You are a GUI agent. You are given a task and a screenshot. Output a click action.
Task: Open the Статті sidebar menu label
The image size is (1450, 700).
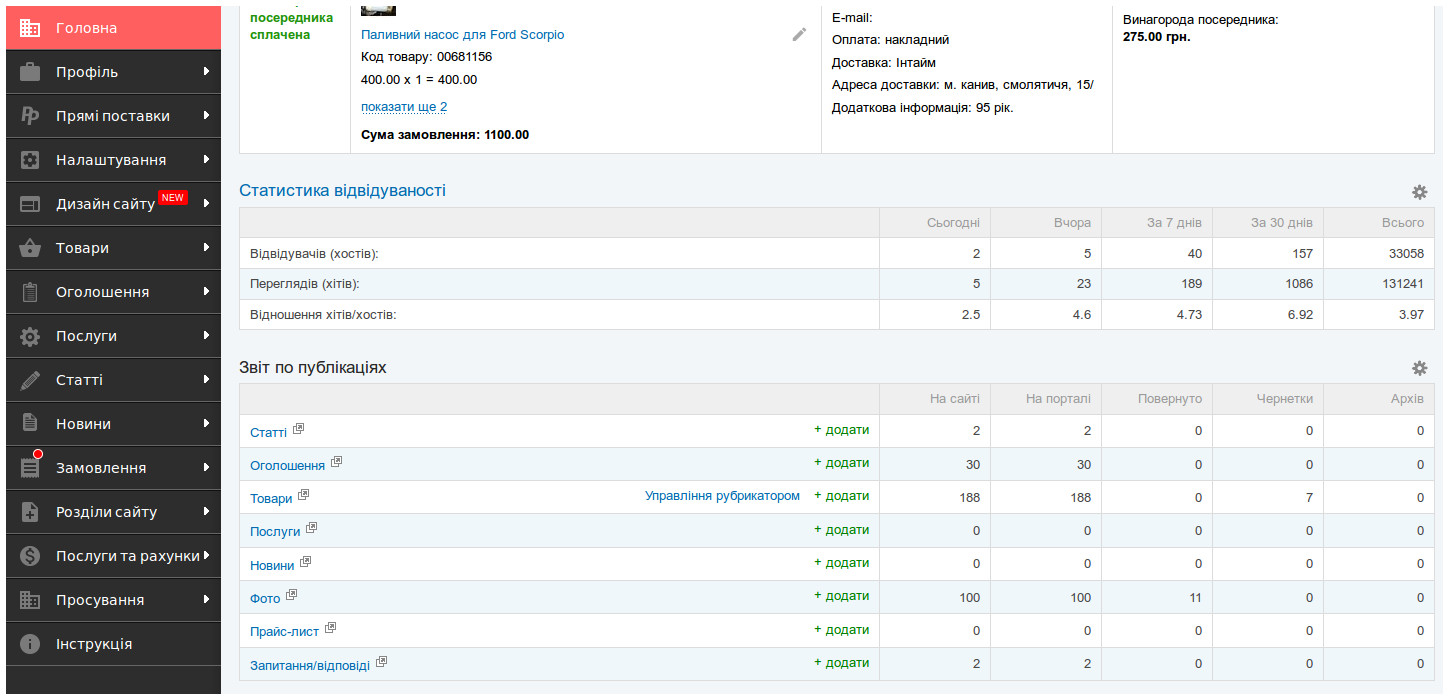pos(79,380)
